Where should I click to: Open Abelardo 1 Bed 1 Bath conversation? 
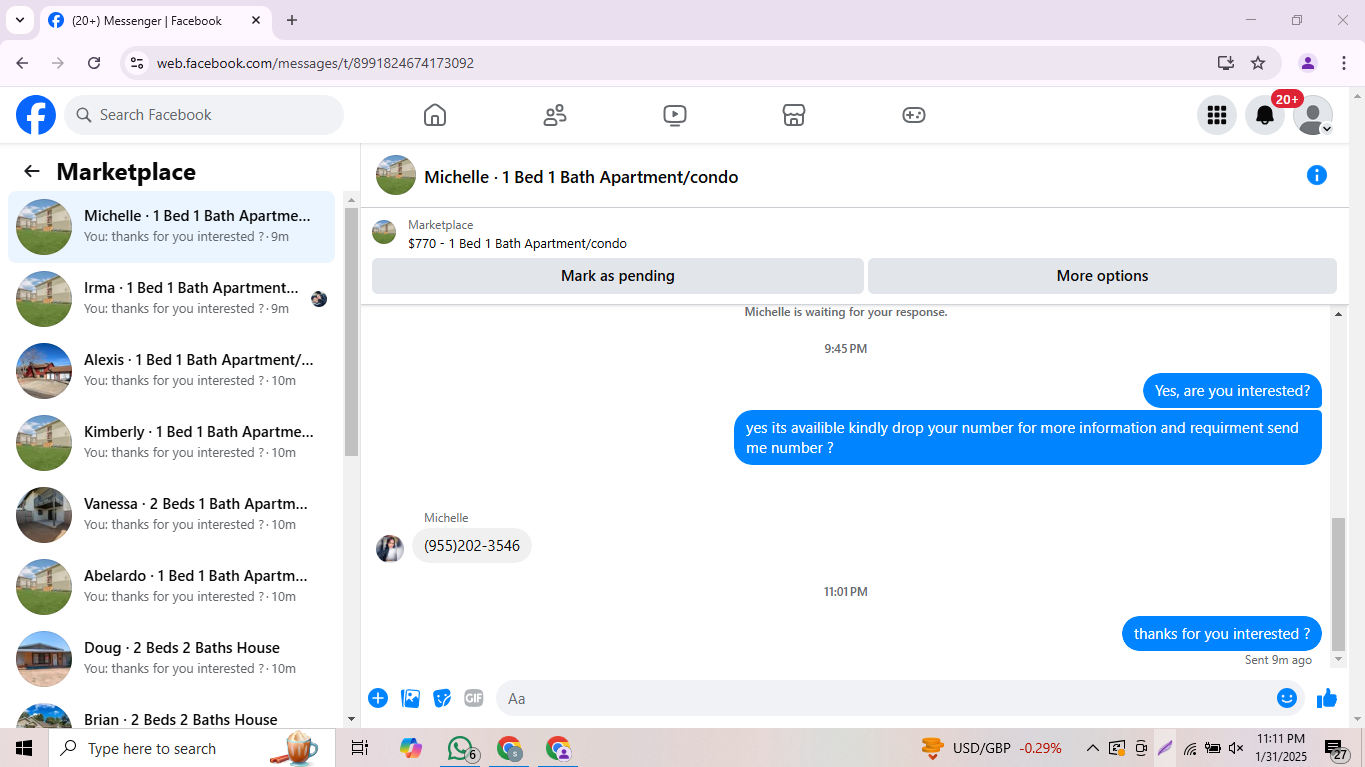(171, 587)
